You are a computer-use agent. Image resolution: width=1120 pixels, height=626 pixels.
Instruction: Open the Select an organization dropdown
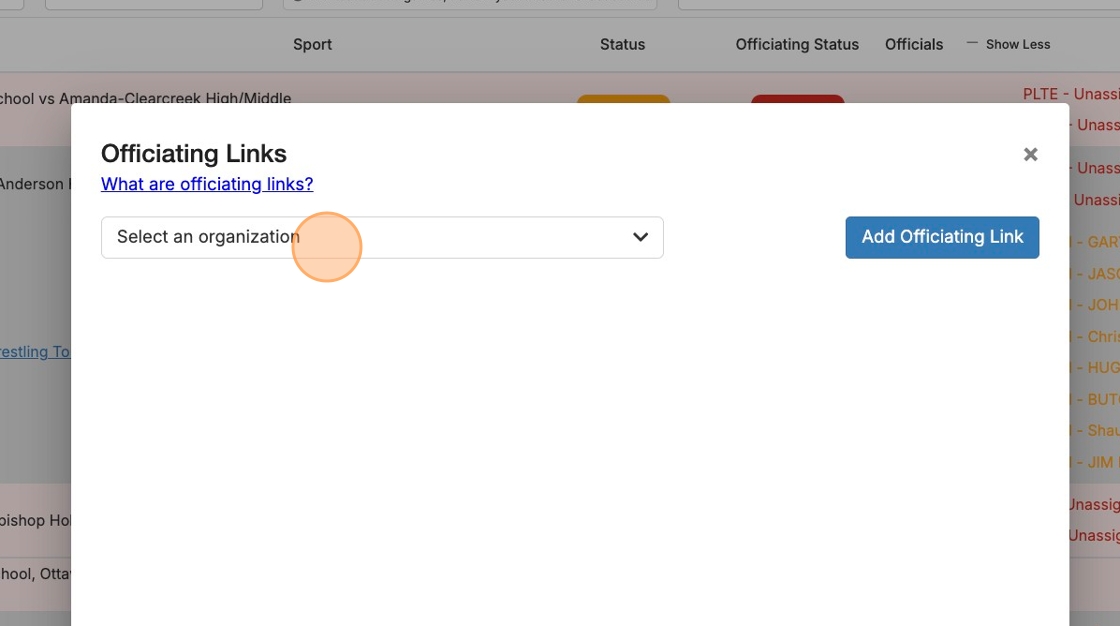point(381,238)
